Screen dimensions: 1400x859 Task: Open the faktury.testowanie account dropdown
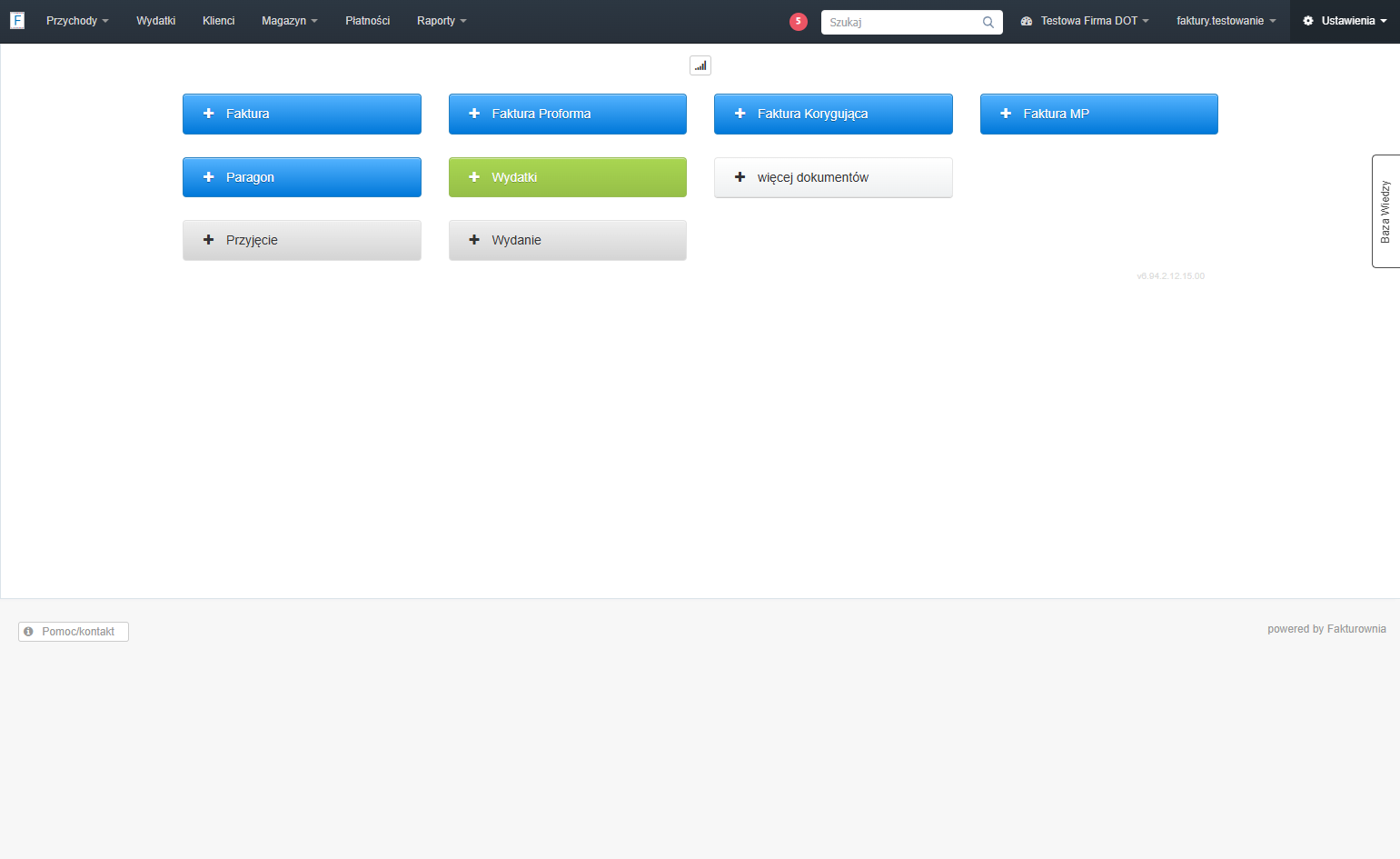point(1226,21)
